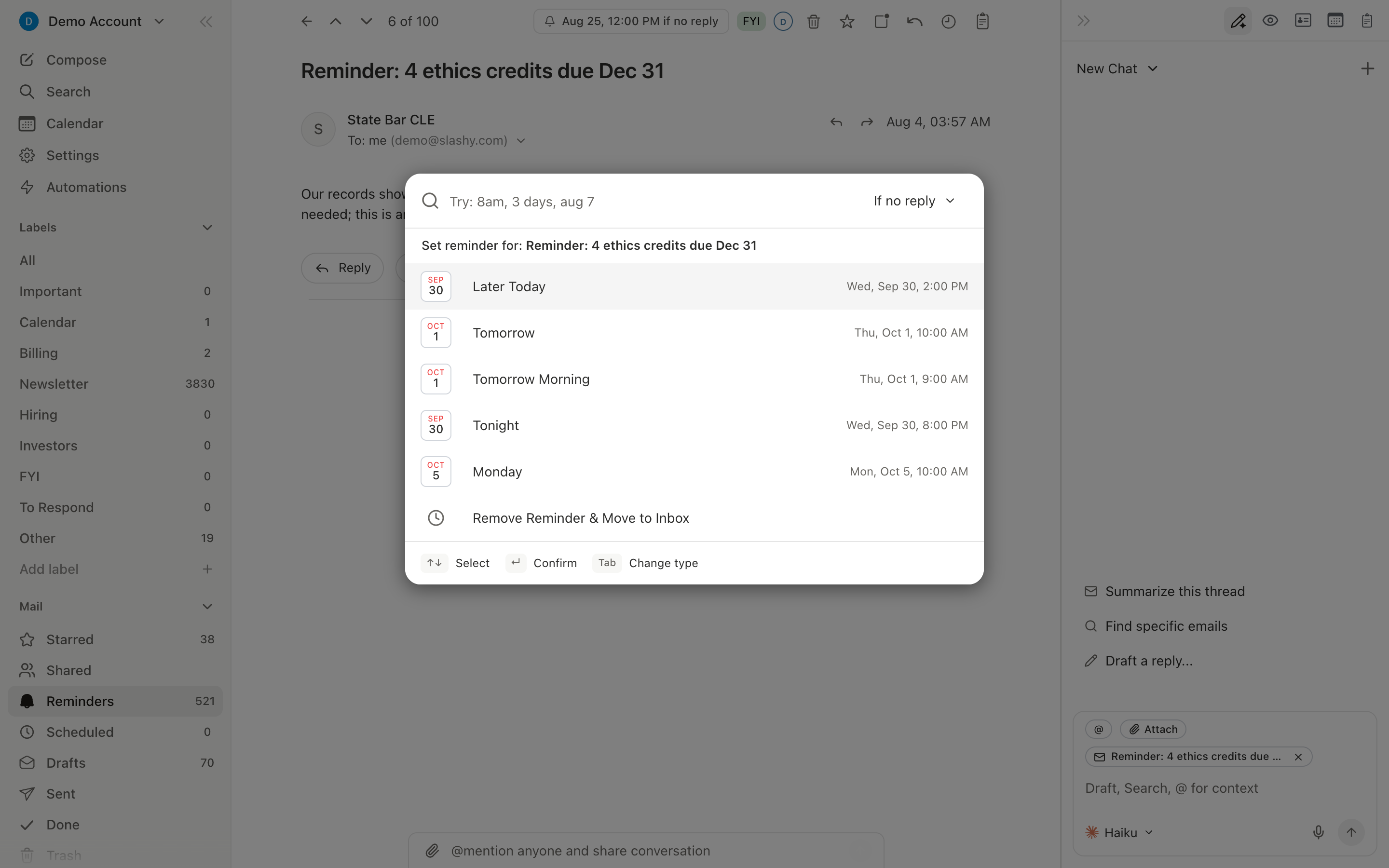
Task: Open the Newsletter label
Action: pos(115,384)
